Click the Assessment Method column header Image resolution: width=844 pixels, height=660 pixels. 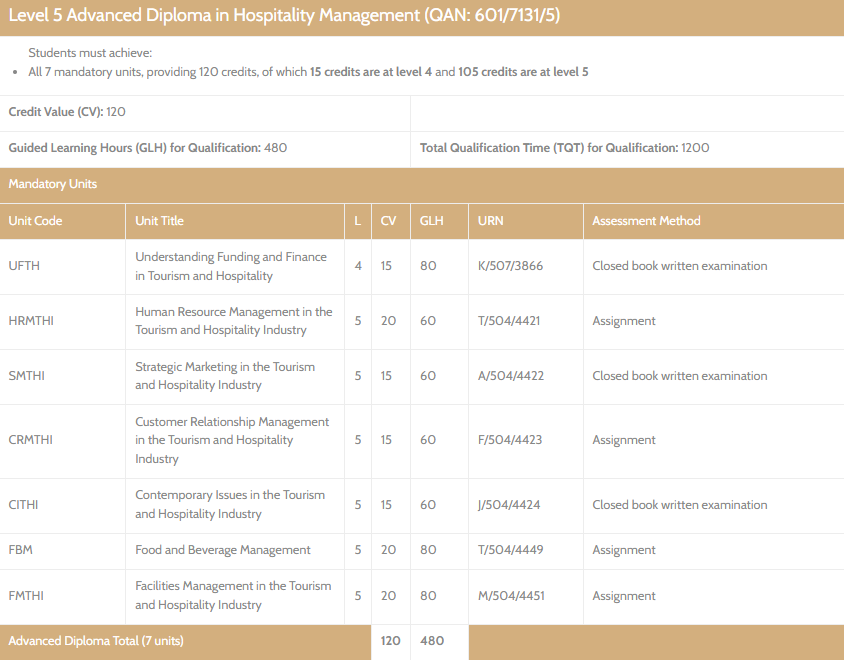click(646, 221)
